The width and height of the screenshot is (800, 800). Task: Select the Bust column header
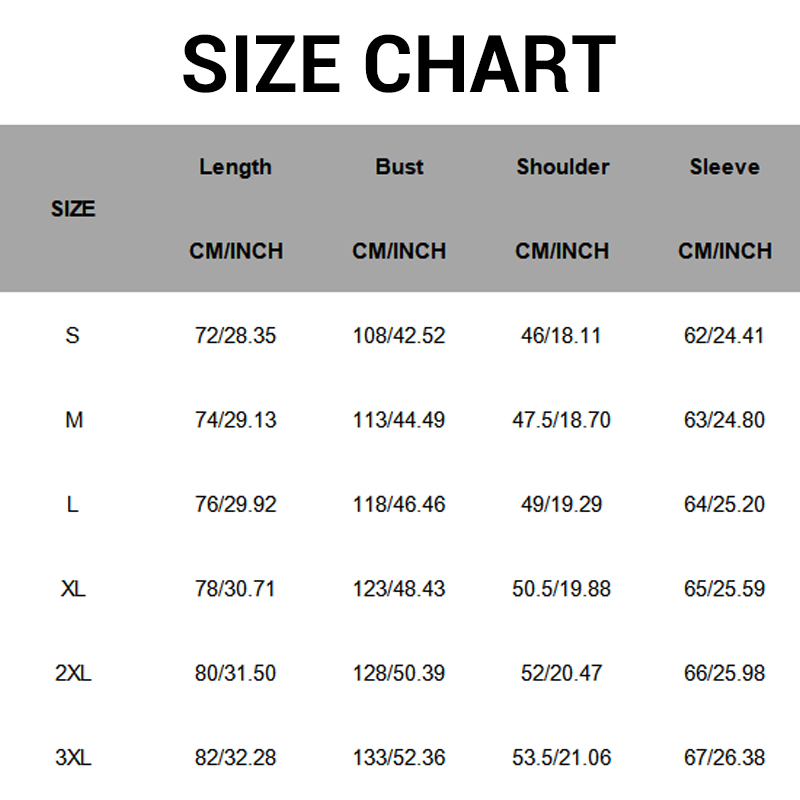(x=399, y=167)
